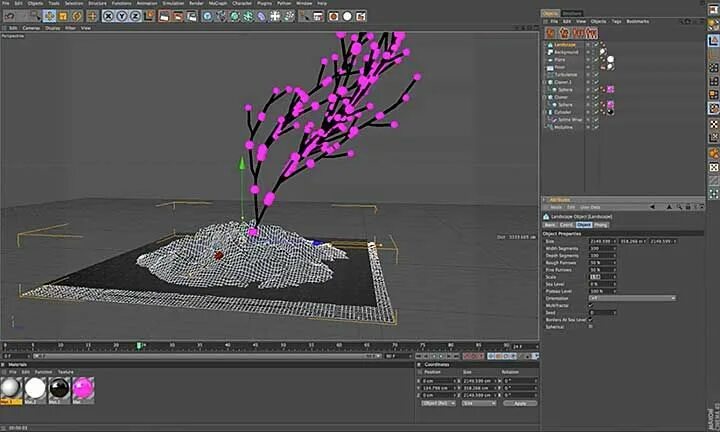Click the black material sphere swatch

point(59,388)
